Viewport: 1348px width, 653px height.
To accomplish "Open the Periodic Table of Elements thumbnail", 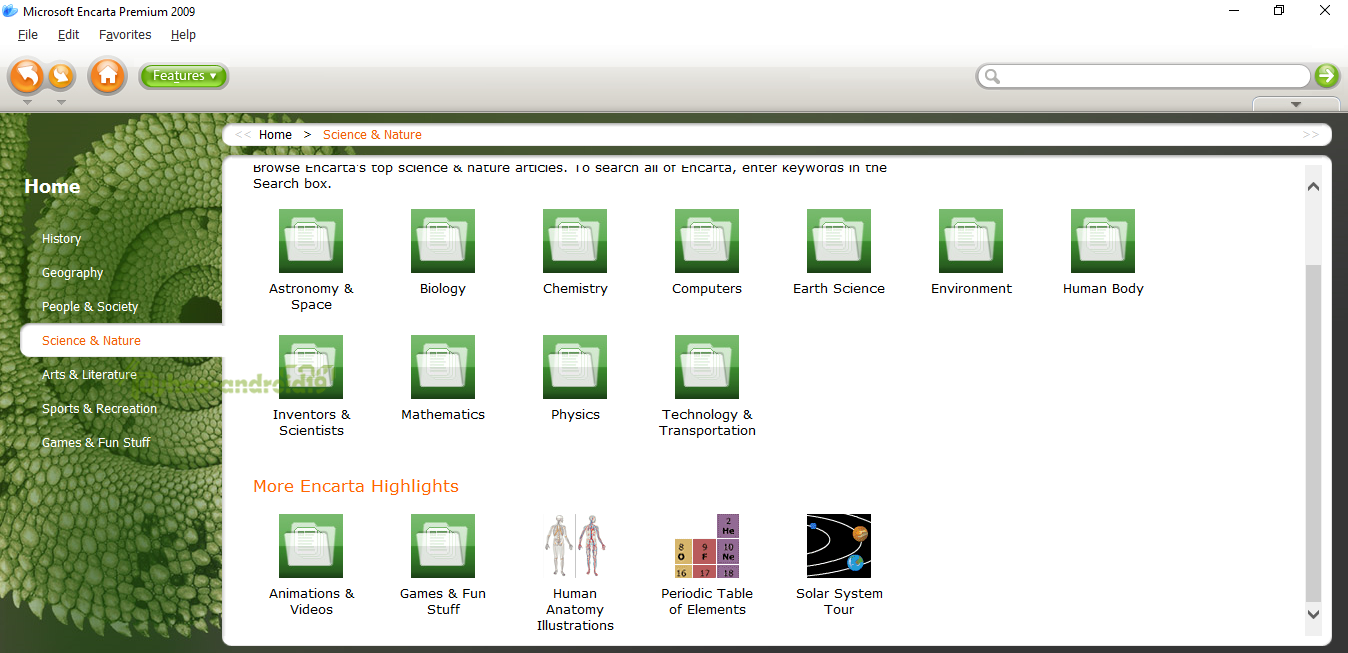I will pyautogui.click(x=707, y=546).
